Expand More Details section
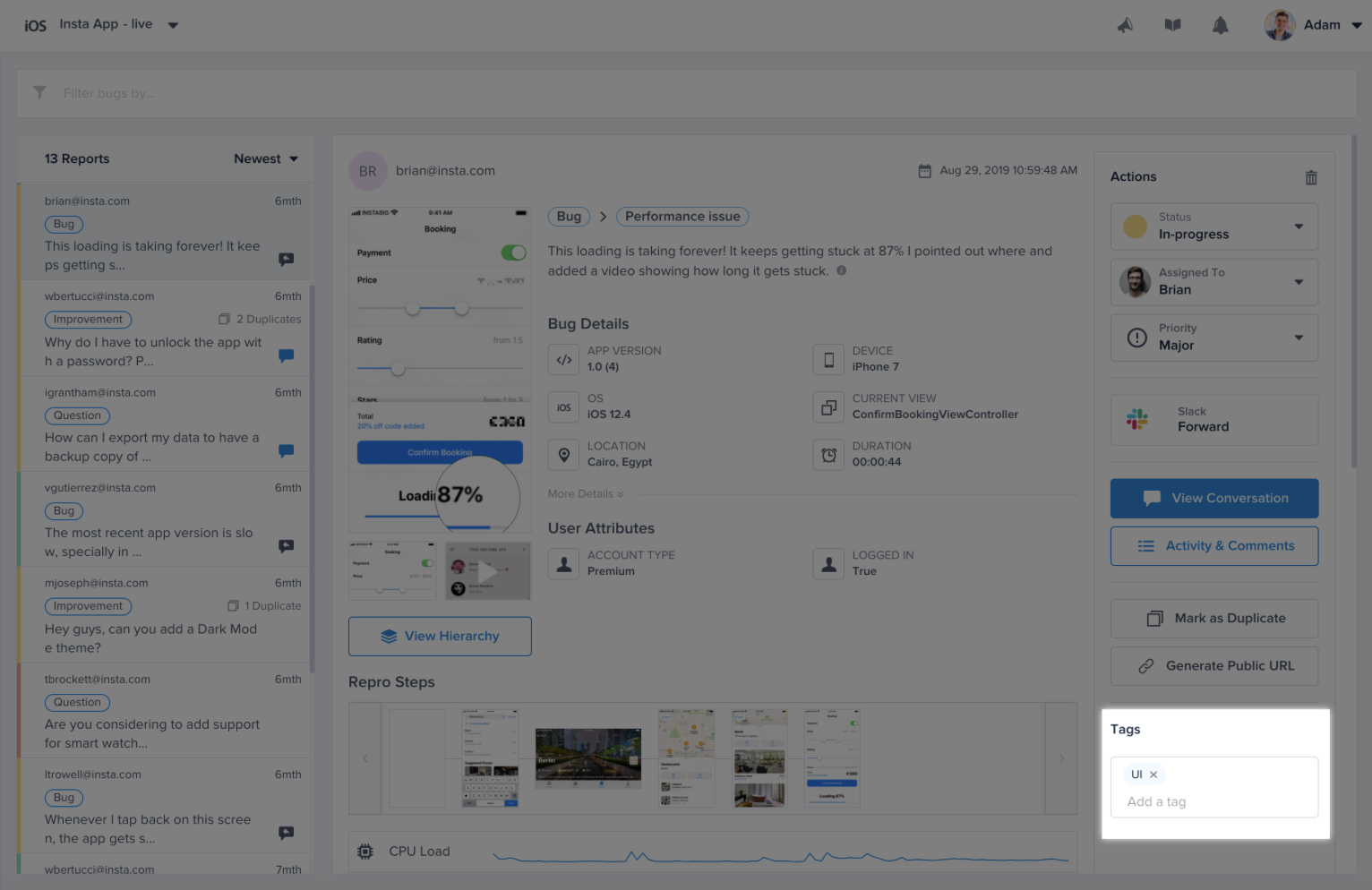The height and width of the screenshot is (890, 1372). (586, 494)
